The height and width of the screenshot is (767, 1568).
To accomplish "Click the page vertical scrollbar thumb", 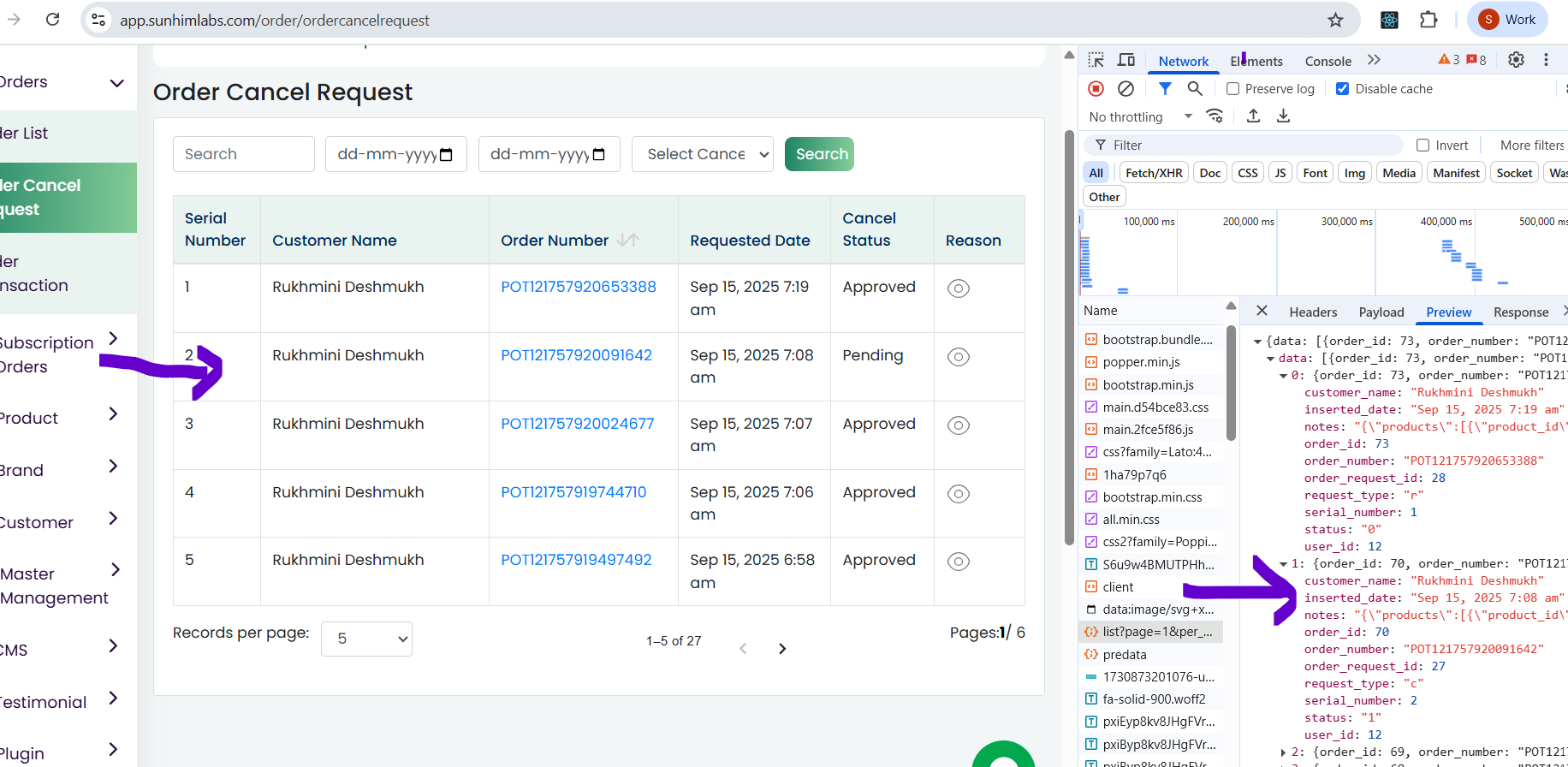I will [1069, 337].
